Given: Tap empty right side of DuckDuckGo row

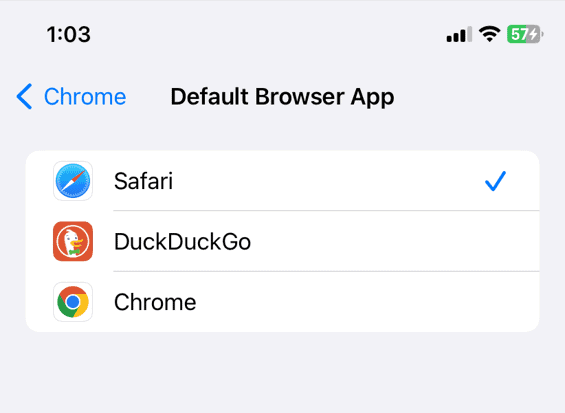Looking at the screenshot, I should pyautogui.click(x=396, y=241).
